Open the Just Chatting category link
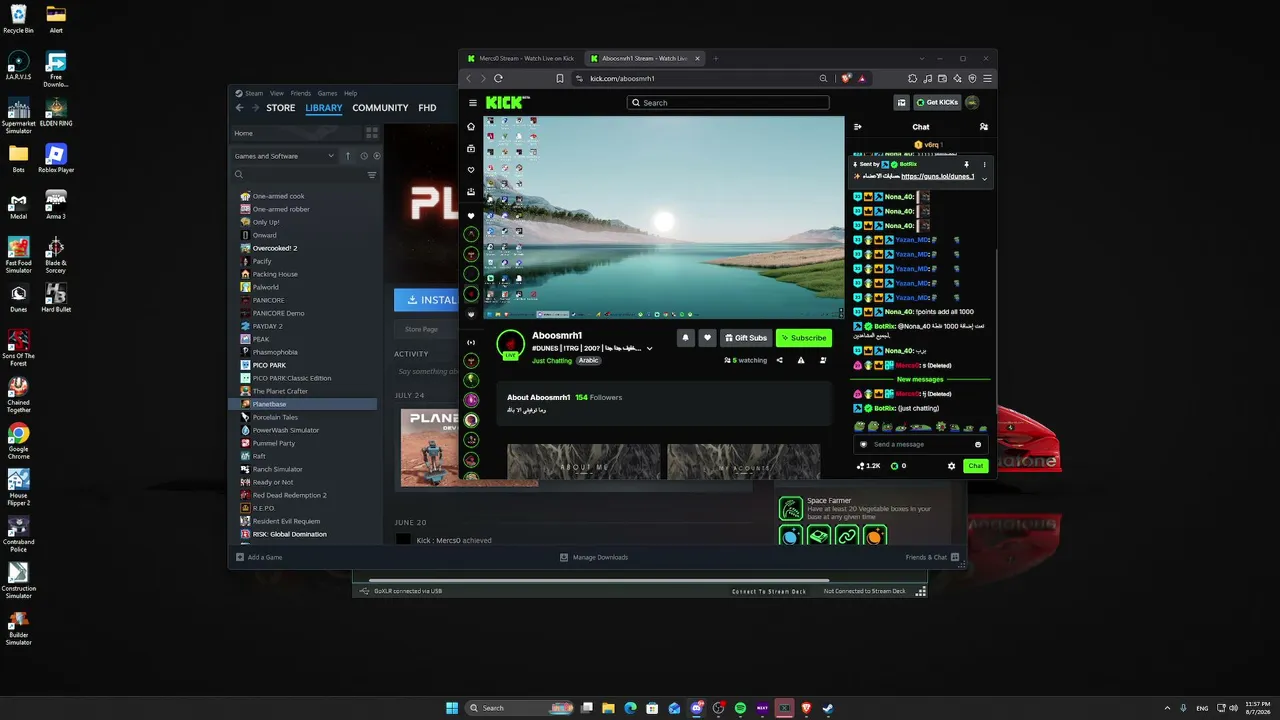This screenshot has width=1280, height=720. click(x=552, y=361)
